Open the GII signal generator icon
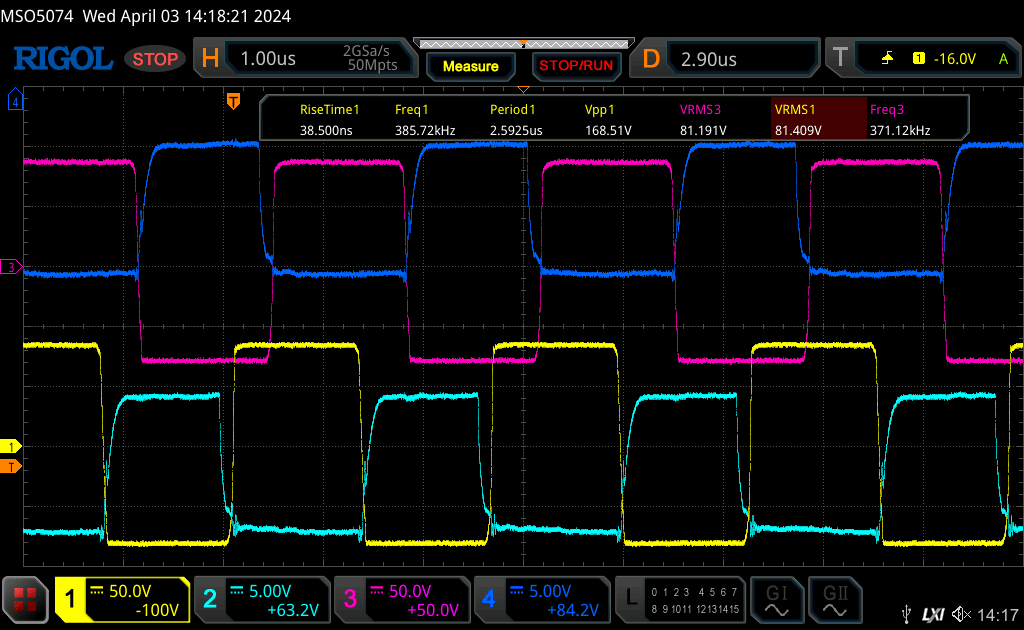This screenshot has width=1024, height=630. (x=835, y=601)
